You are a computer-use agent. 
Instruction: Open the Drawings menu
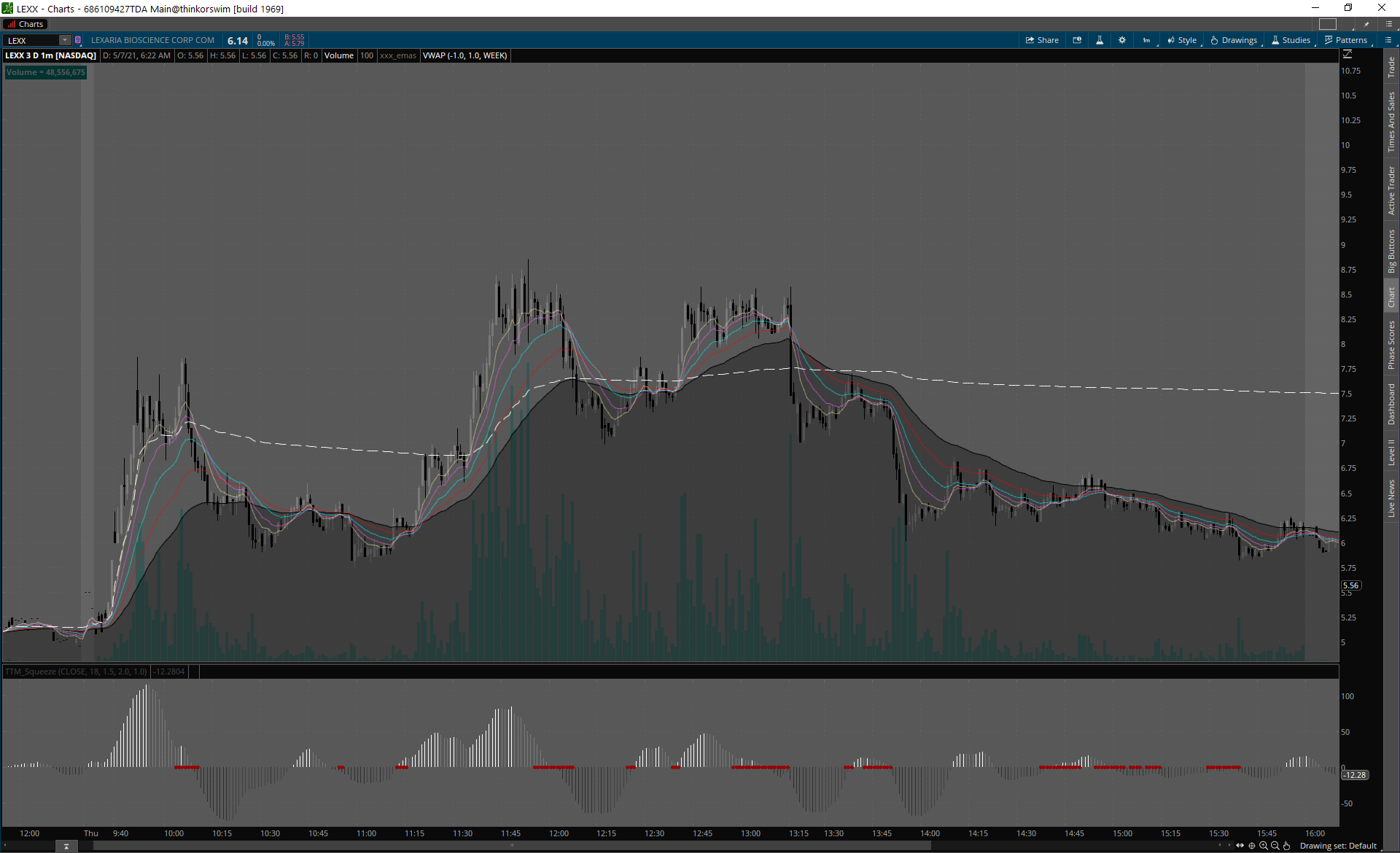click(x=1234, y=40)
